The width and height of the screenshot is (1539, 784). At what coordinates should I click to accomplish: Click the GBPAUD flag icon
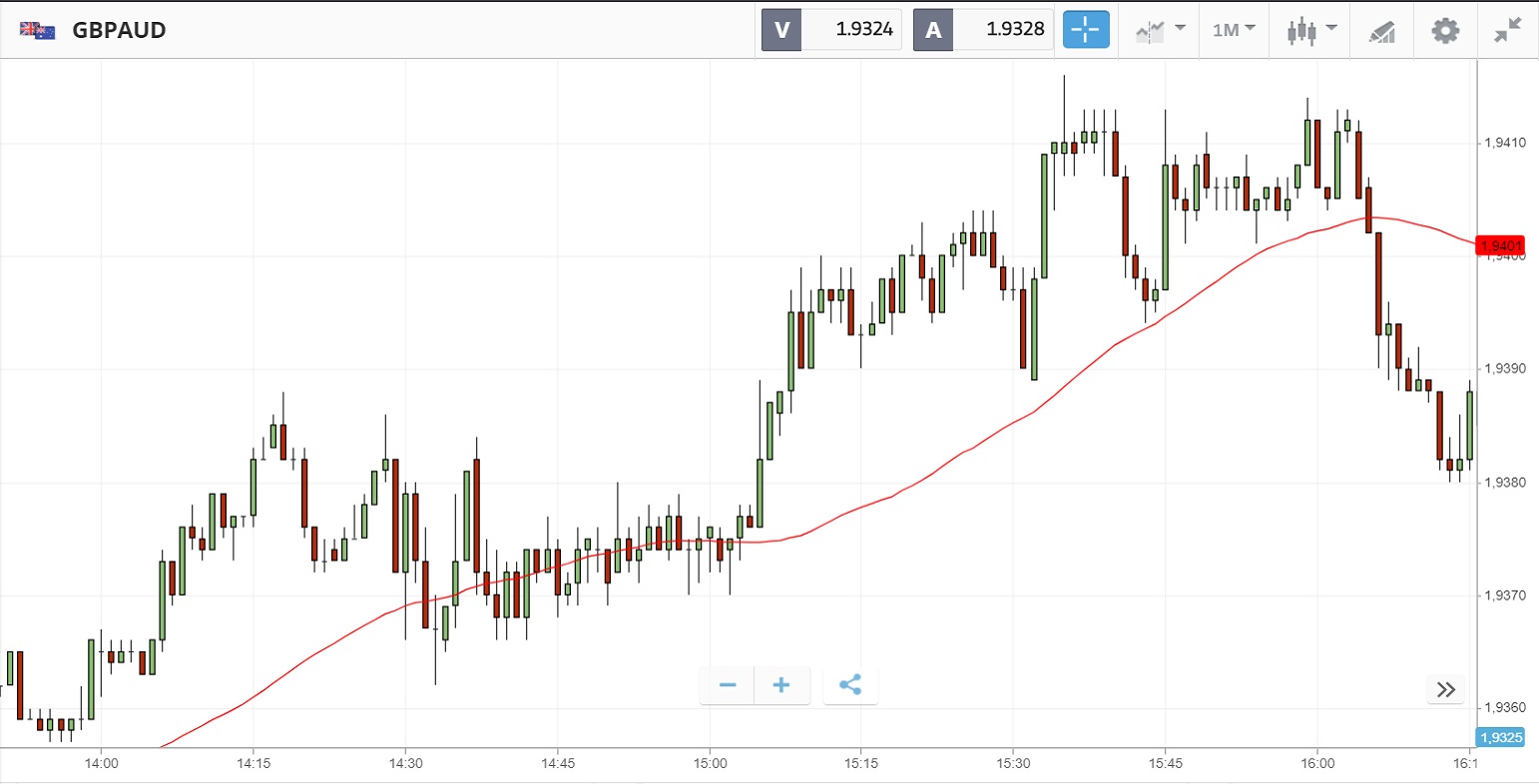click(x=38, y=30)
